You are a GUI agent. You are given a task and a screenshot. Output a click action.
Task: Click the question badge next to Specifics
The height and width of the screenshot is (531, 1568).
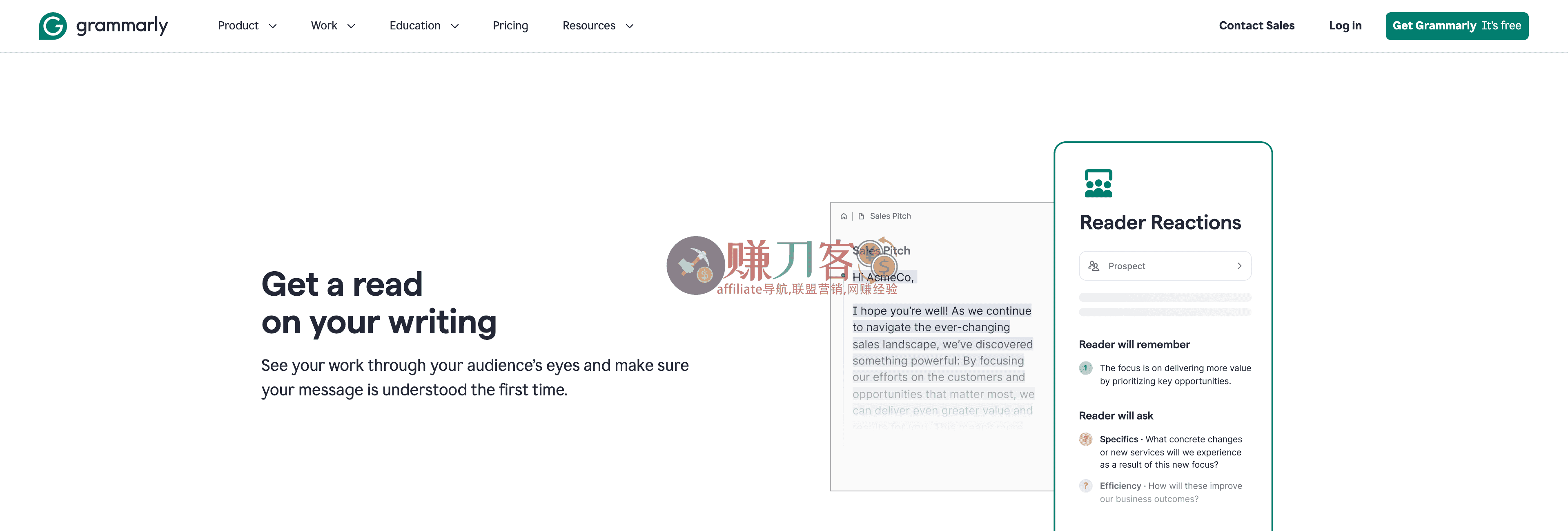pyautogui.click(x=1086, y=438)
